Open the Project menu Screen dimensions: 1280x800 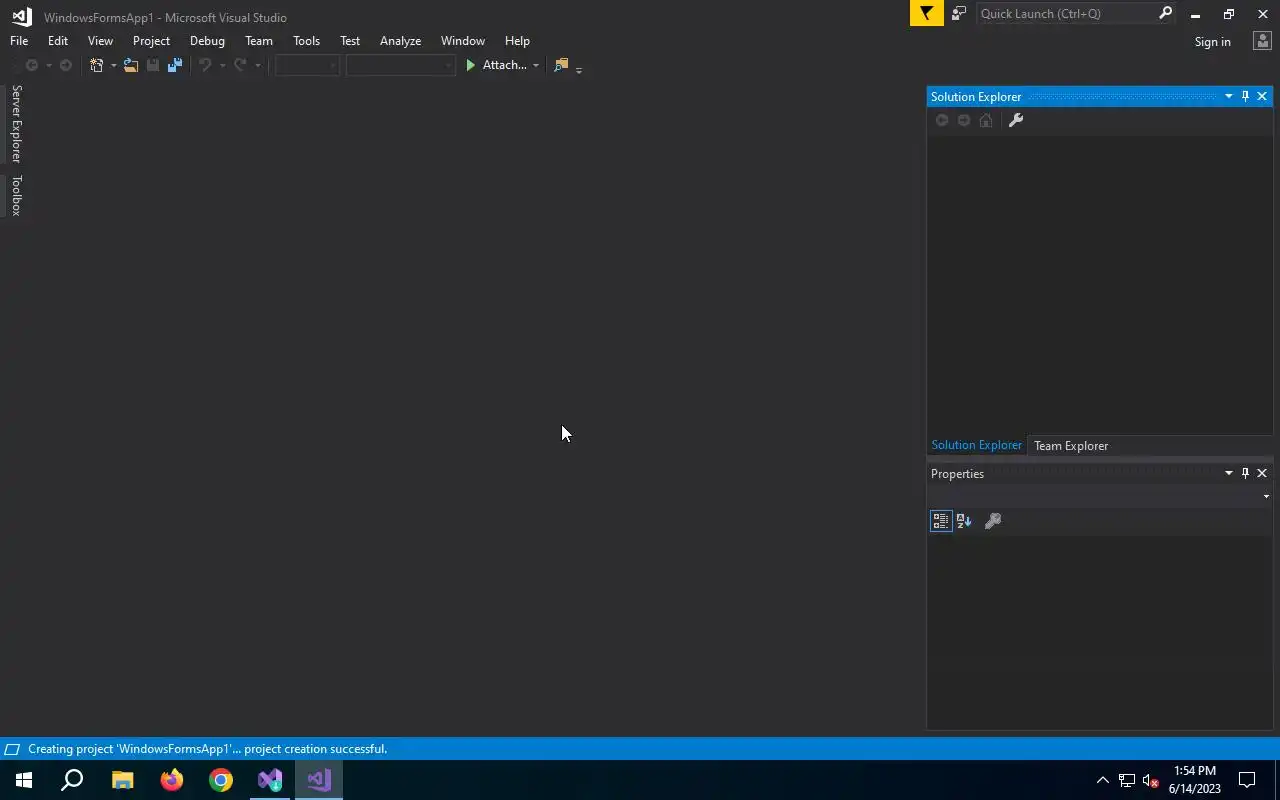point(151,41)
